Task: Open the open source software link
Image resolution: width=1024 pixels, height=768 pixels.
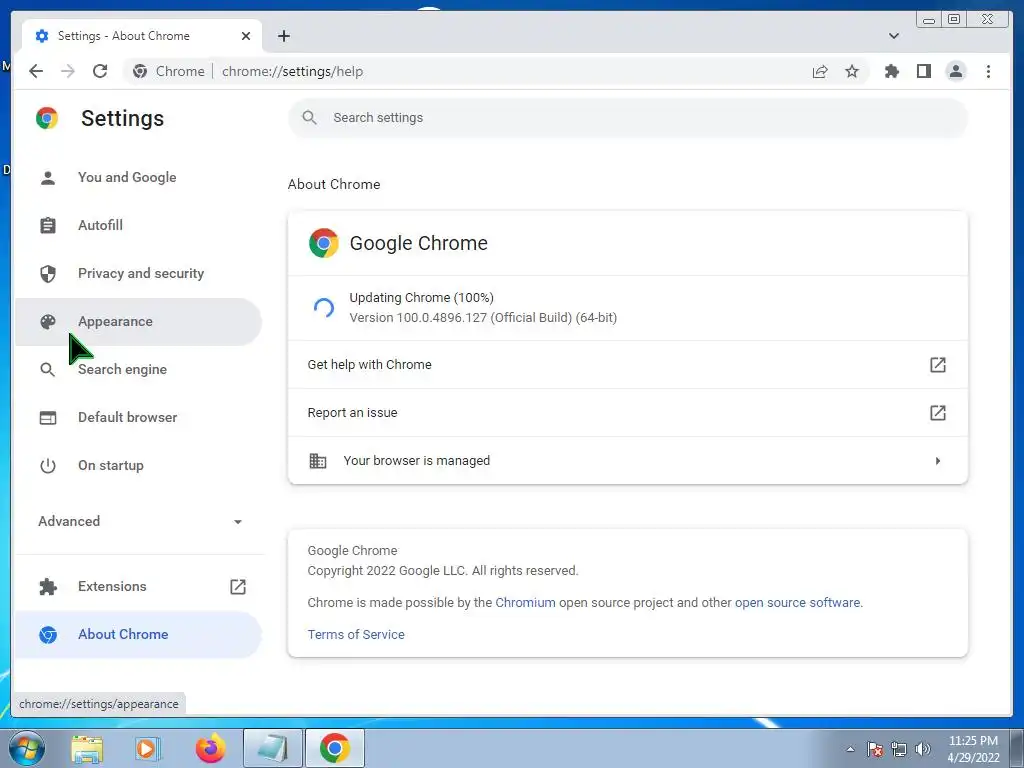Action: (x=797, y=603)
